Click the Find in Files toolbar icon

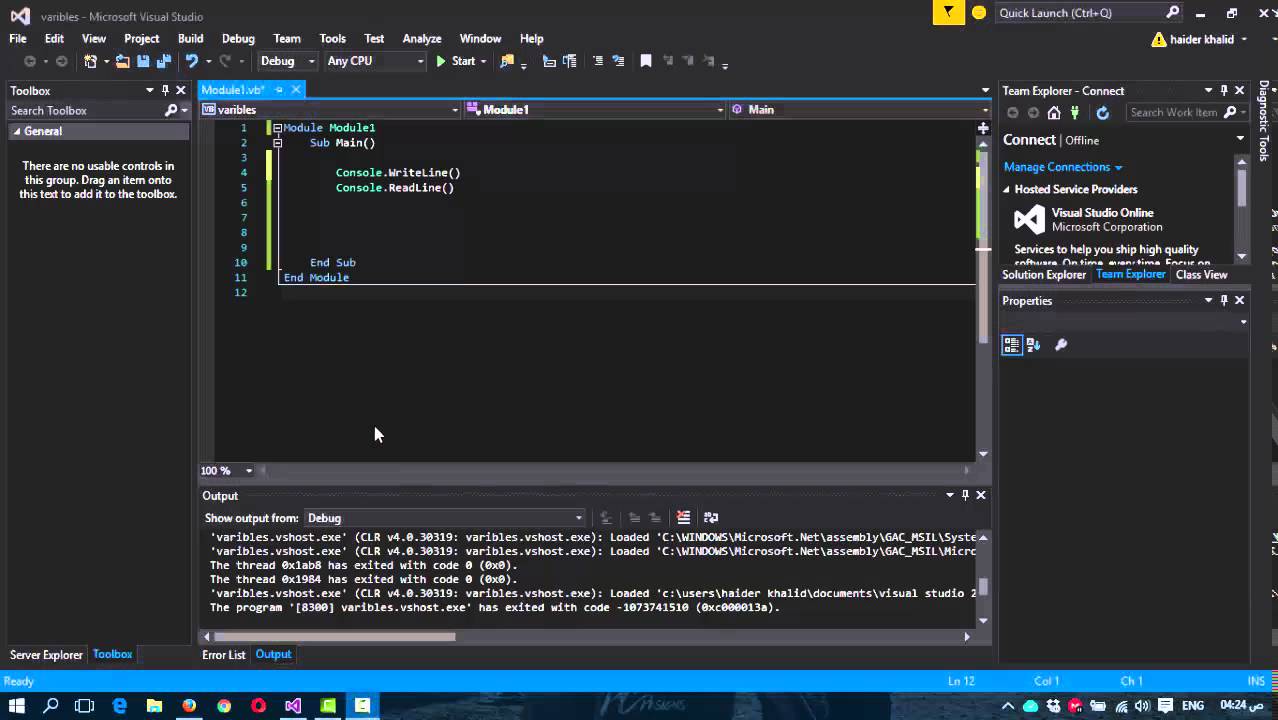coord(507,61)
